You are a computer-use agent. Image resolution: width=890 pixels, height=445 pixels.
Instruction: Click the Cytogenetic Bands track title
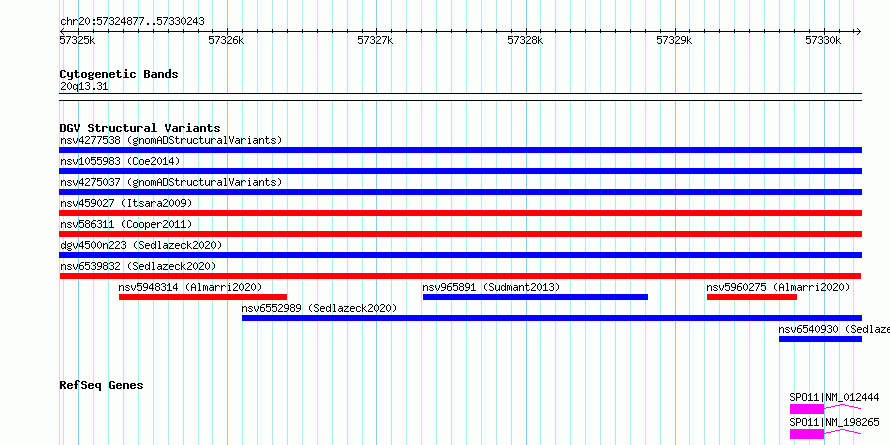(x=119, y=74)
